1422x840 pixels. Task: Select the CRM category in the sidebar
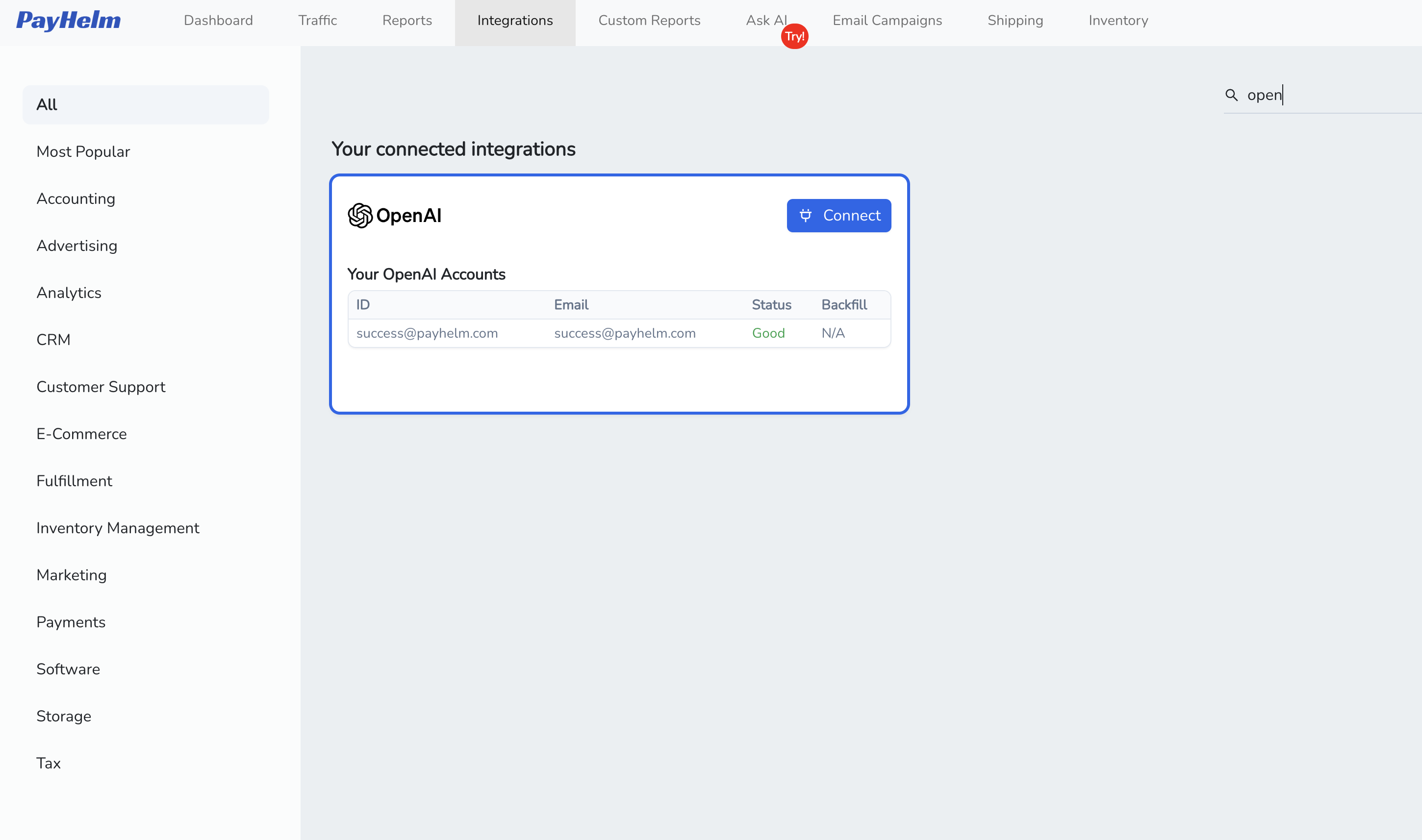coord(53,339)
